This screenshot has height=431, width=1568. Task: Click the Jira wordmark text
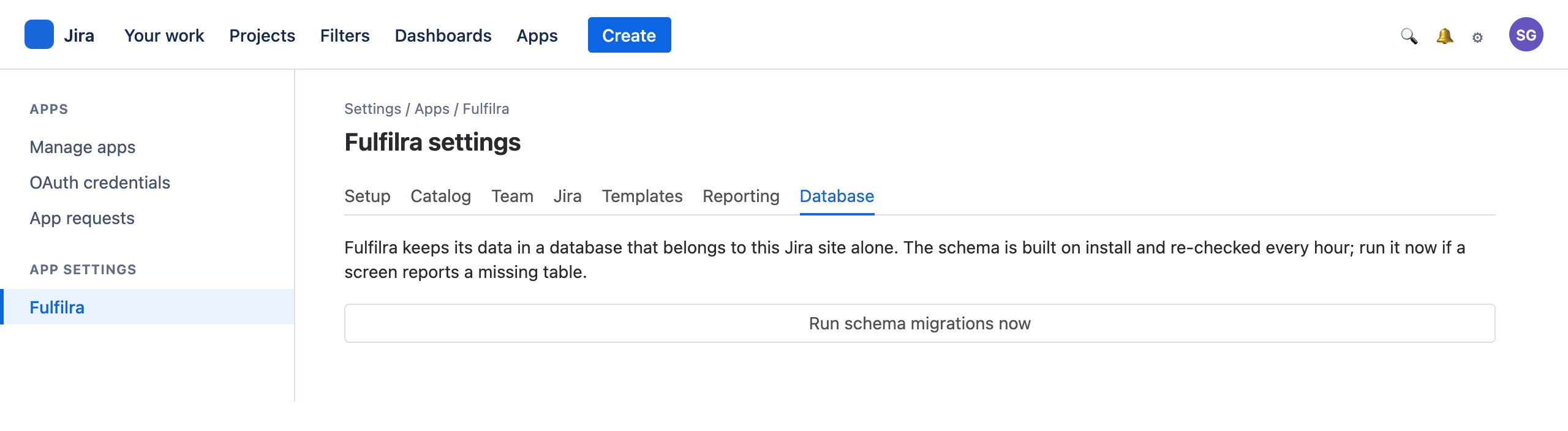[x=79, y=36]
